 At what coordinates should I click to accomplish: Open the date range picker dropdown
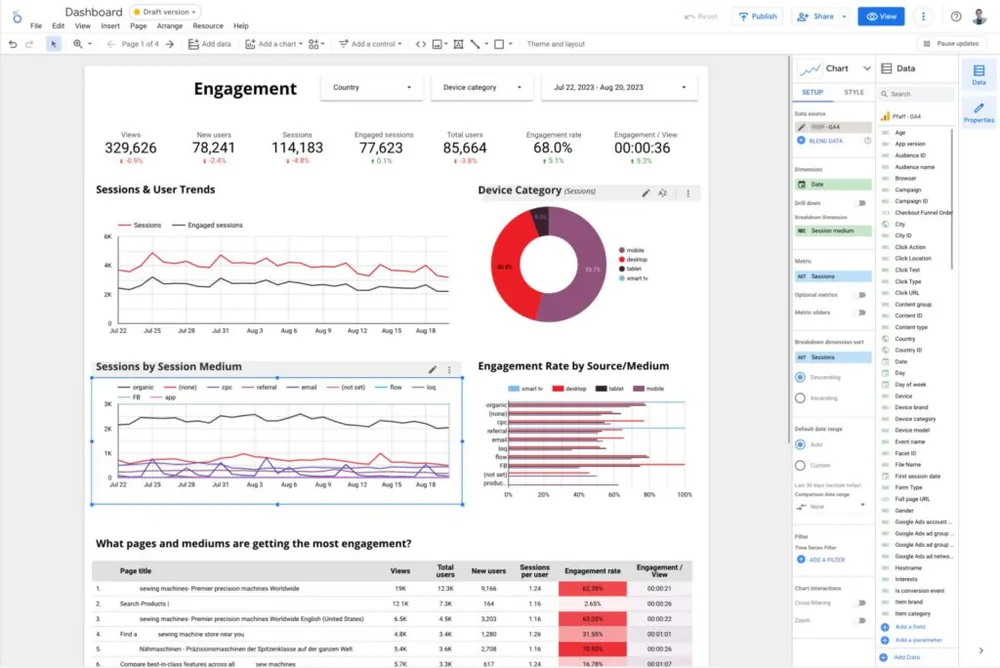(619, 87)
